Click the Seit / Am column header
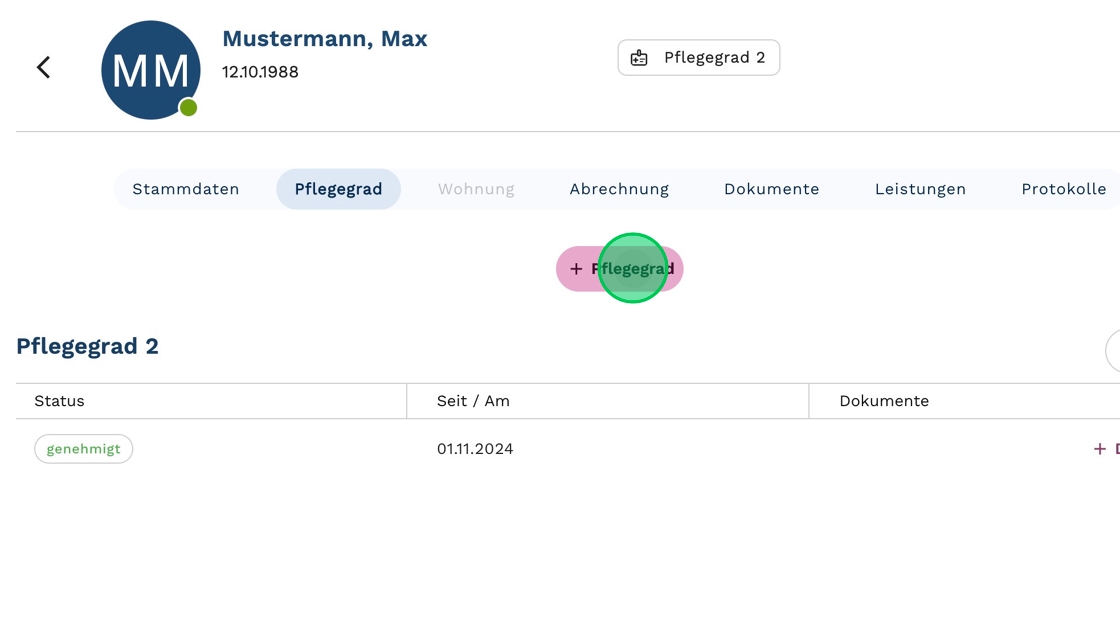 point(473,401)
